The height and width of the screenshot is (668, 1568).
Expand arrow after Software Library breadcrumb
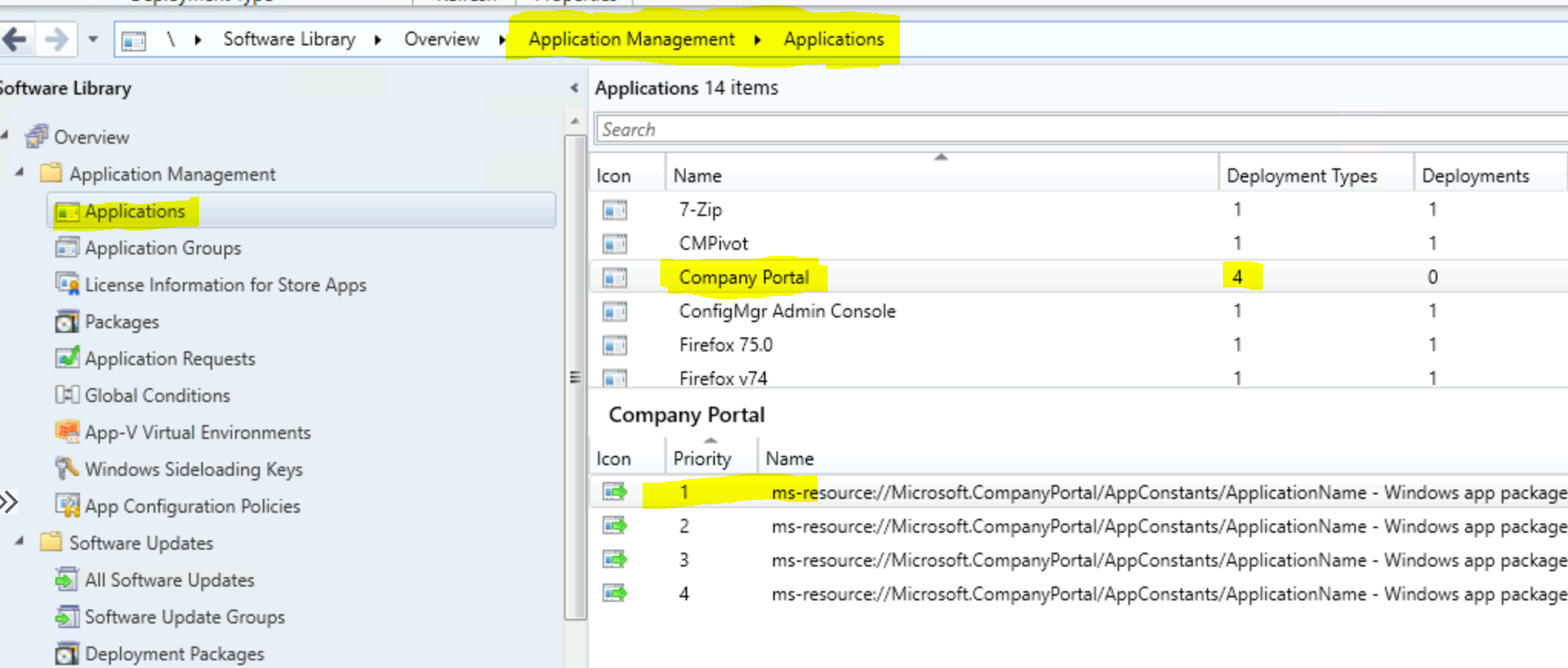pyautogui.click(x=378, y=40)
